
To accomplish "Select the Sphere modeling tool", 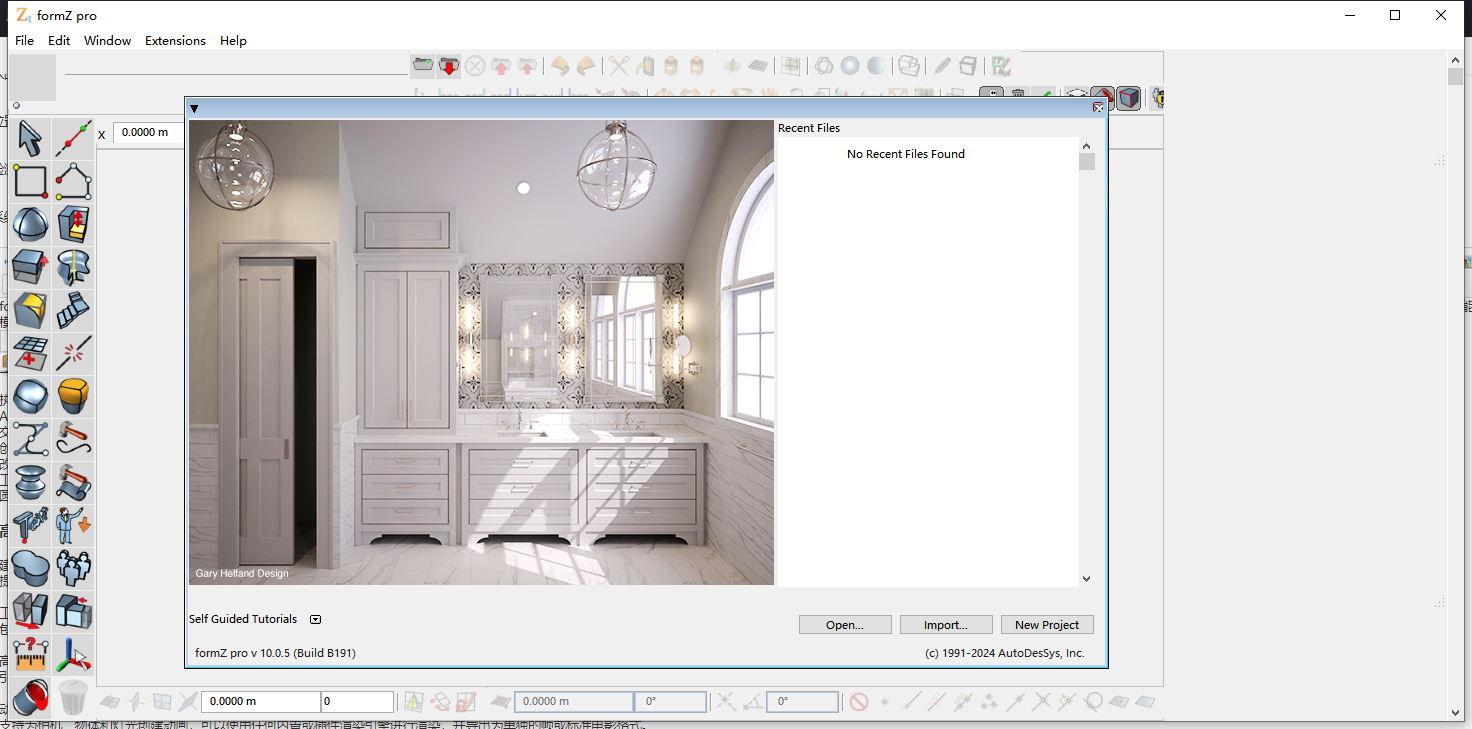I will tap(30, 224).
